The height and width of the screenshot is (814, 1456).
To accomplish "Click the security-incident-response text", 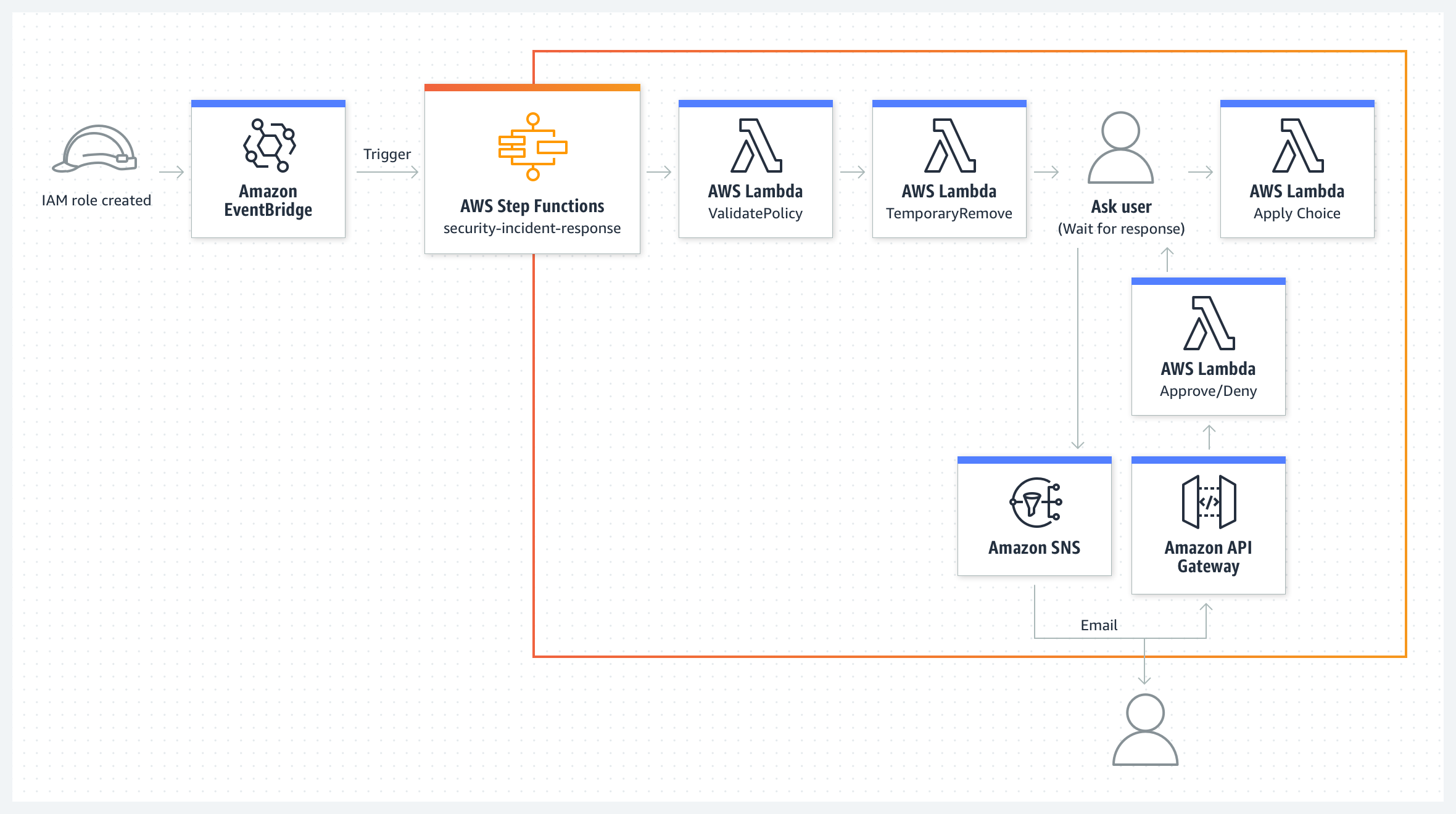I will (532, 228).
